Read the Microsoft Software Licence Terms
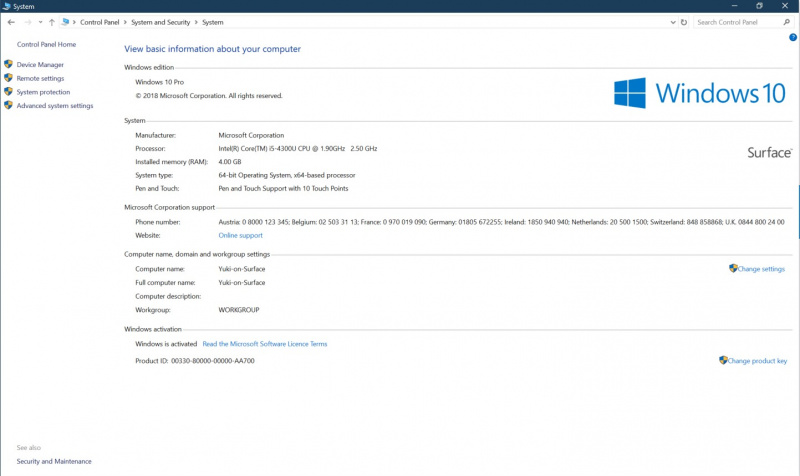 pos(265,344)
